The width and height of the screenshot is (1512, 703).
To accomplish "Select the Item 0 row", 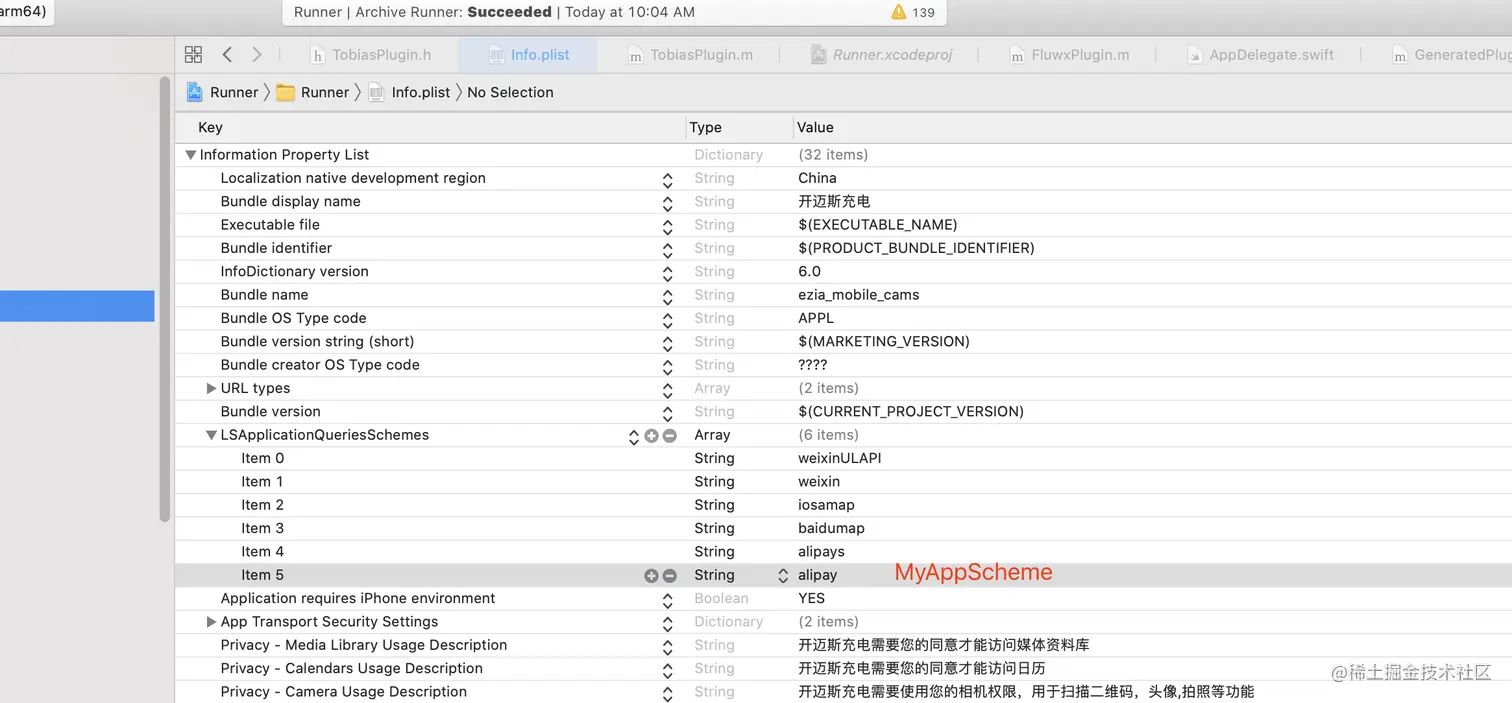I will point(843,458).
